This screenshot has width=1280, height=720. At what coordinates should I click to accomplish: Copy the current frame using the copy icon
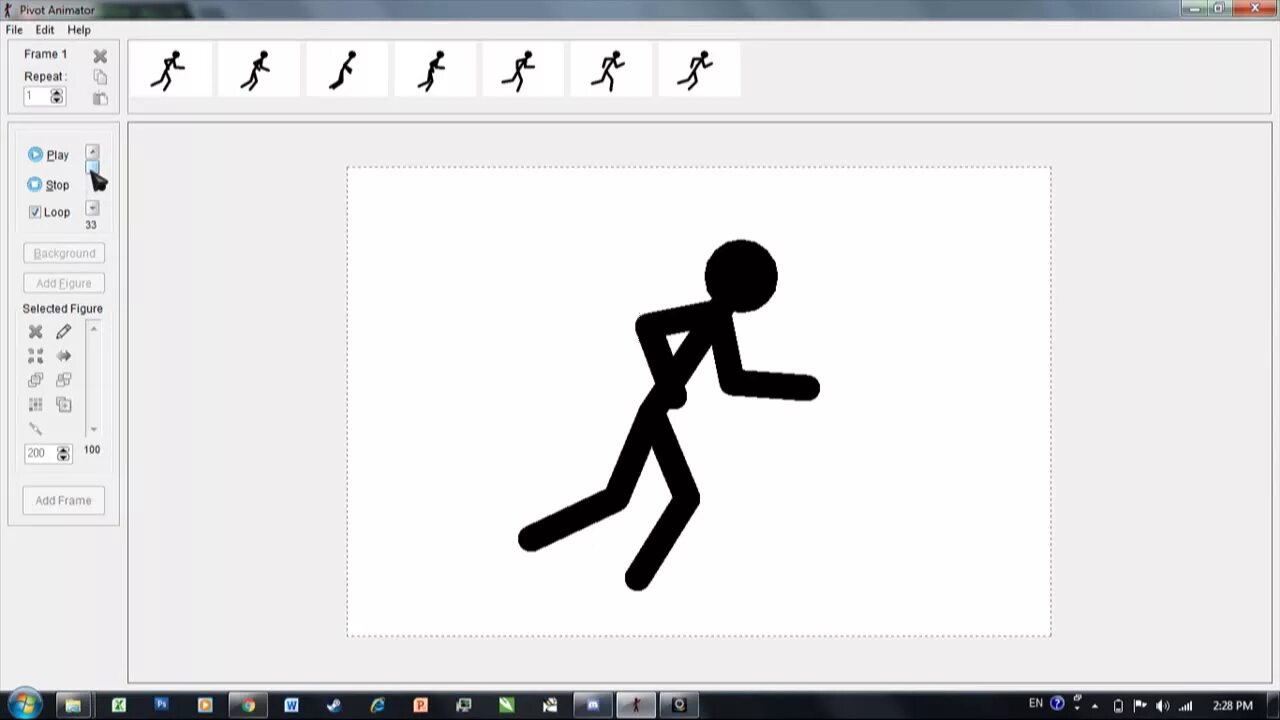(100, 76)
